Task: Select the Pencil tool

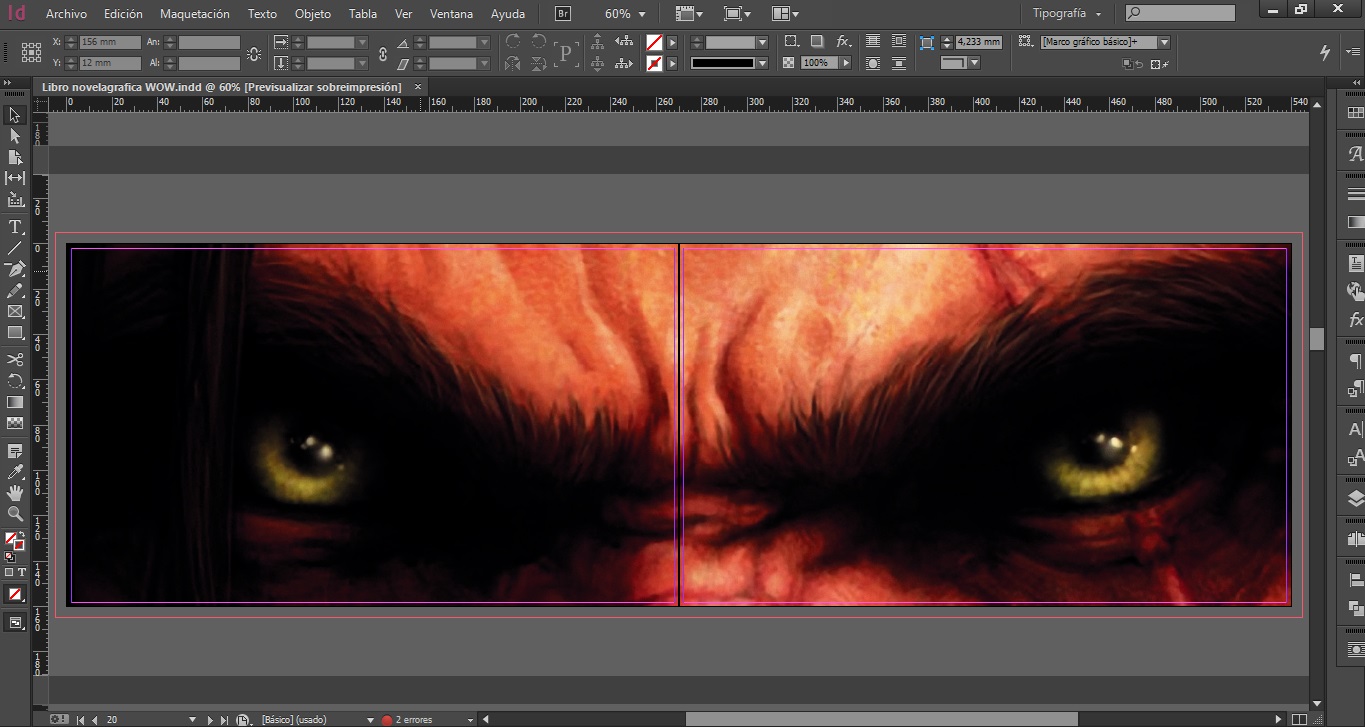Action: point(15,290)
